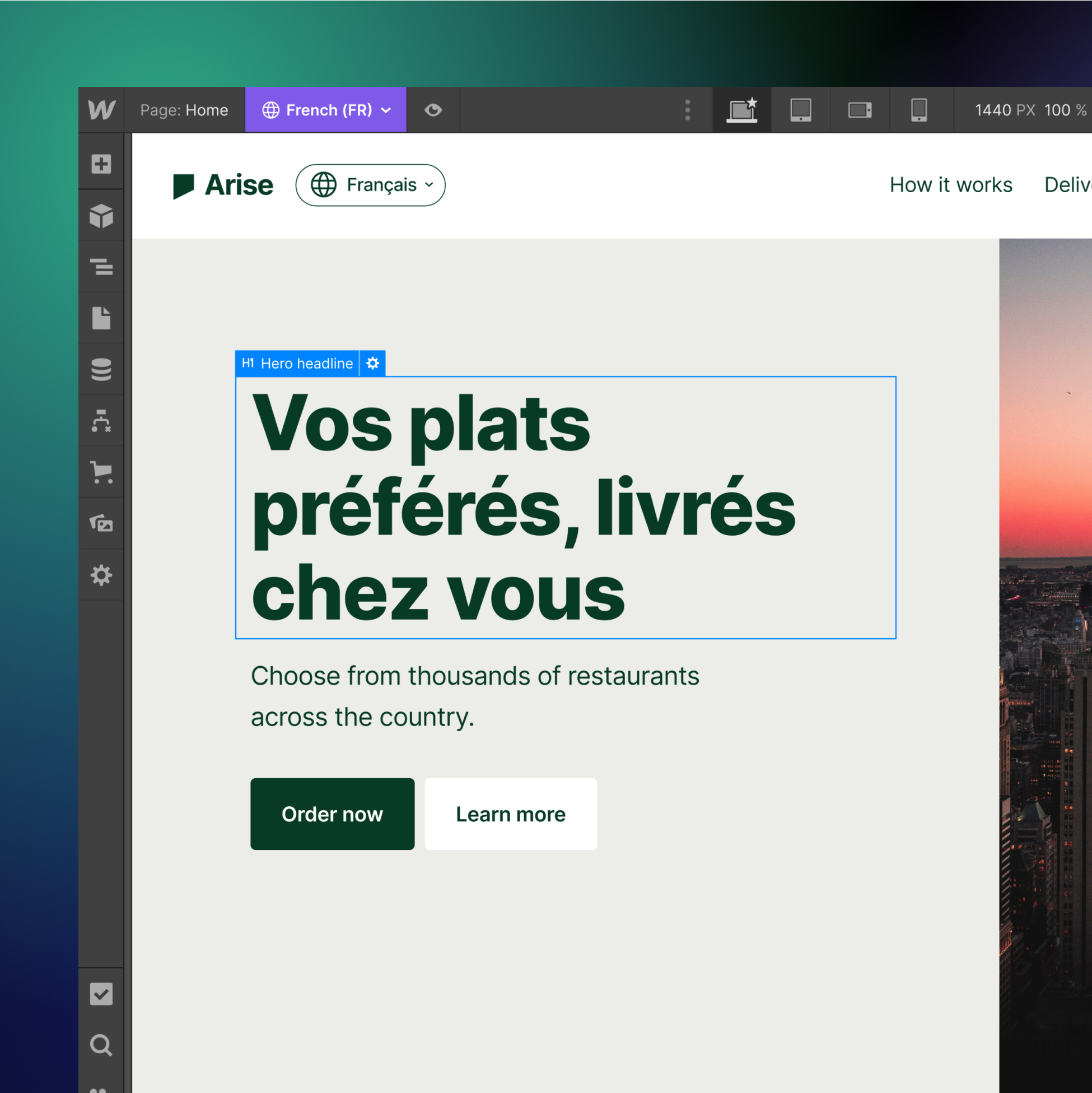Toggle preview mode with eye icon
Screen dimensions: 1092x1093
click(433, 110)
